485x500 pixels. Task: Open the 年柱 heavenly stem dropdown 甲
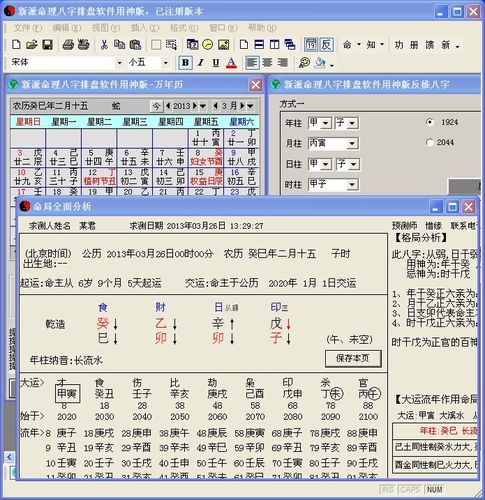326,124
